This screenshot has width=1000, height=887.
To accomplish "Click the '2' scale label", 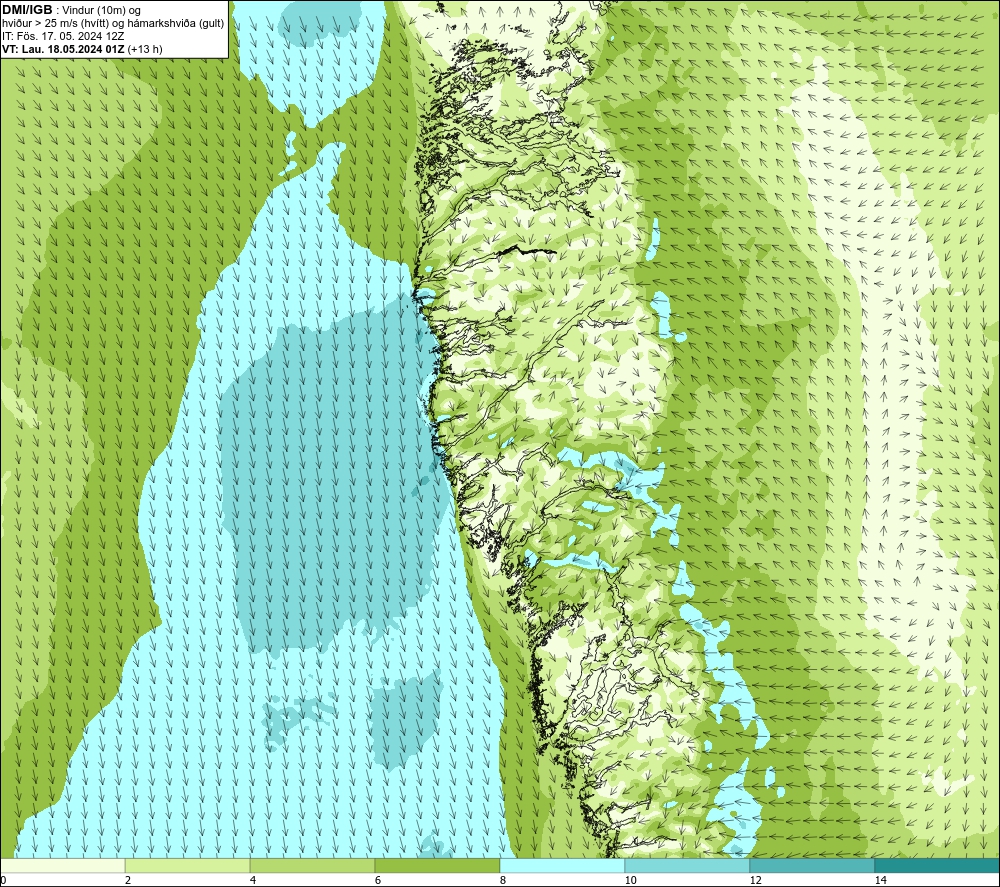I will 128,880.
